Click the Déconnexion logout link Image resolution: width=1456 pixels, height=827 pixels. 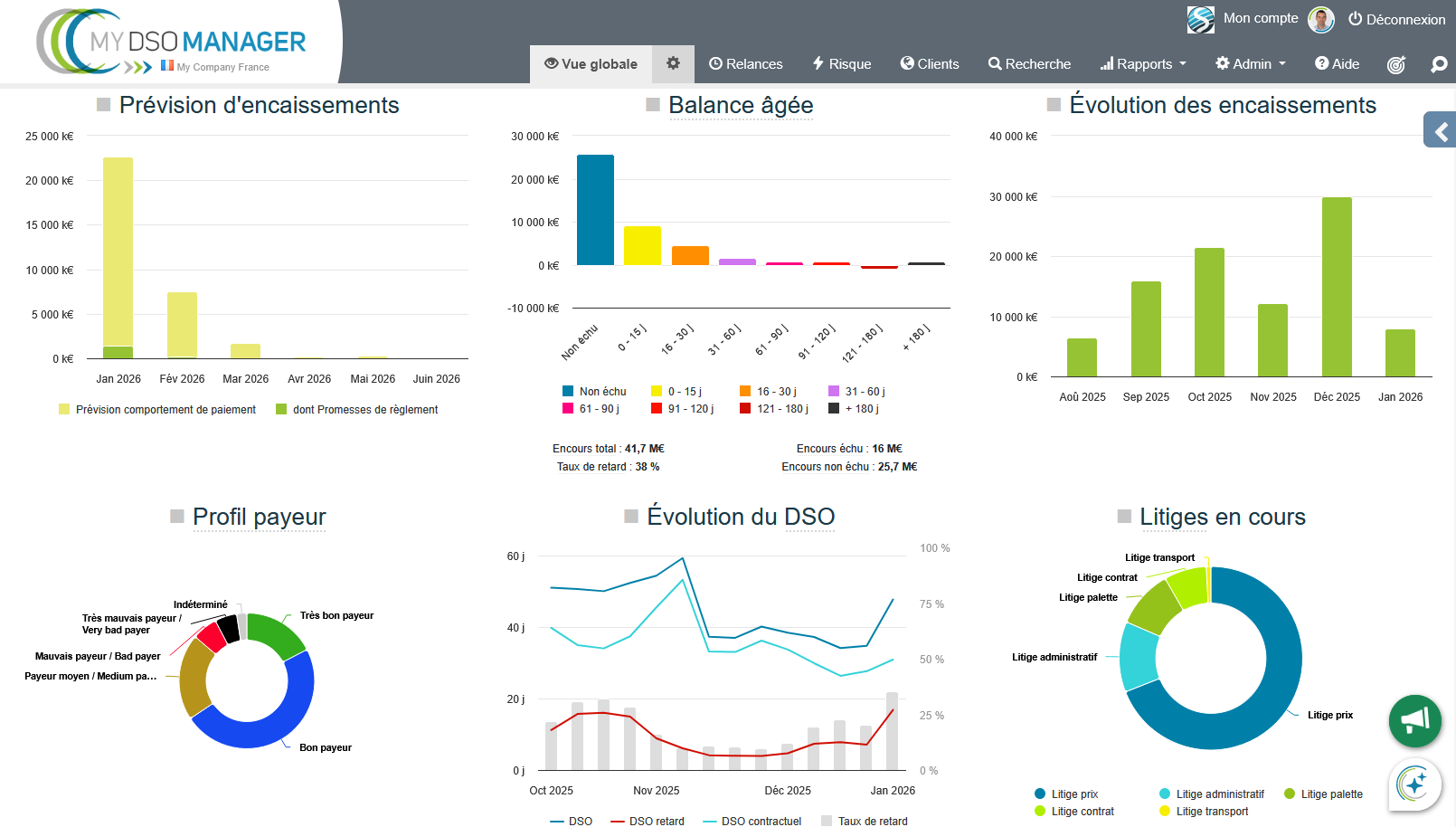click(1396, 19)
